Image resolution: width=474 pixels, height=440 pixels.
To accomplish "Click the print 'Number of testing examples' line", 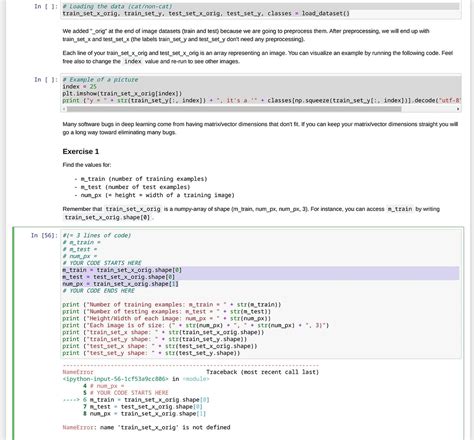I will click(x=166, y=312).
